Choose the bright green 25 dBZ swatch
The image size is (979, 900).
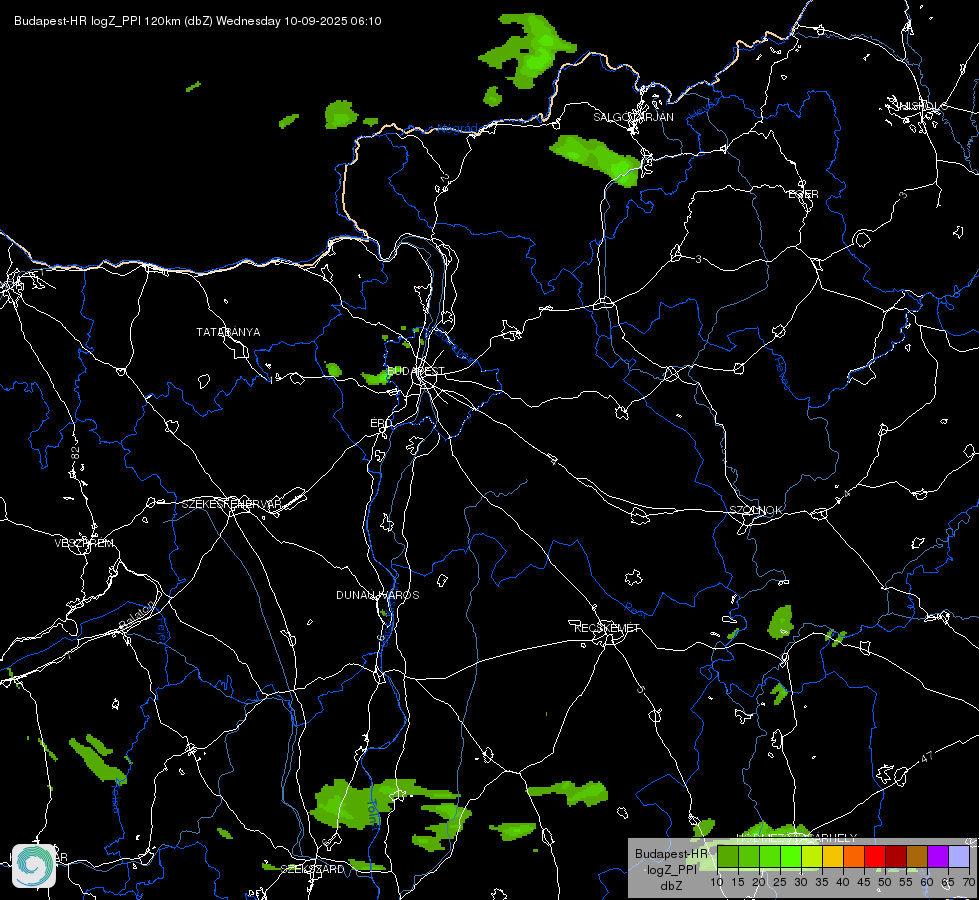(791, 856)
